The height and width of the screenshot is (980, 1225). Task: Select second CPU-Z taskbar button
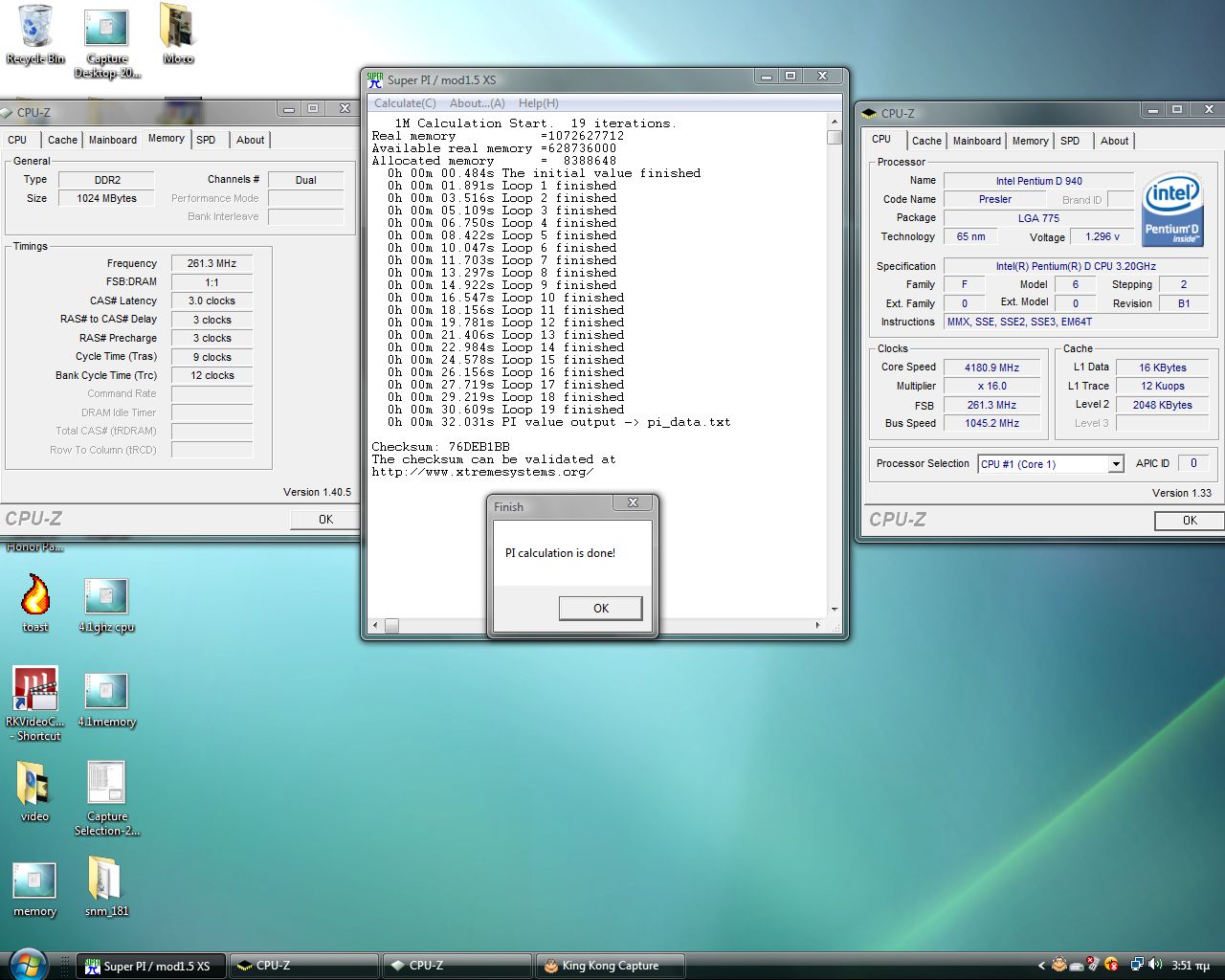[457, 966]
